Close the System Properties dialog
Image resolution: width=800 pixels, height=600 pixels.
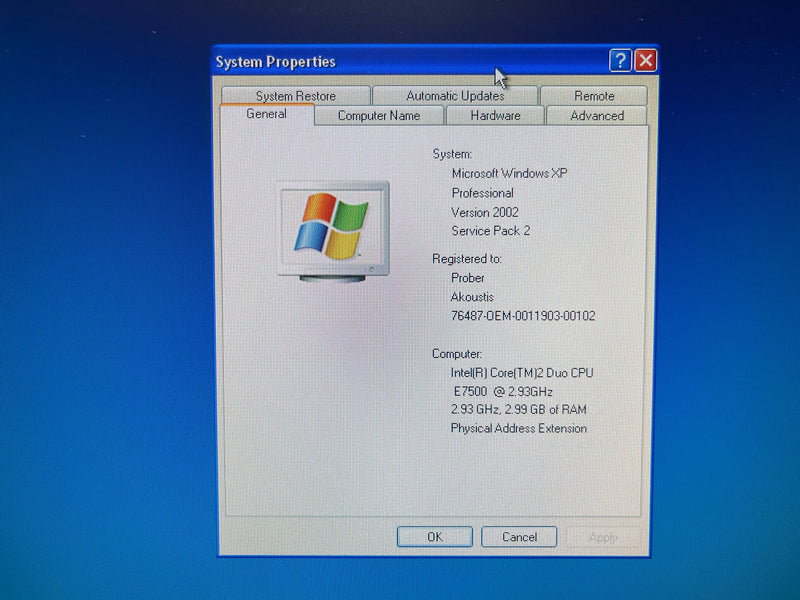[x=645, y=61]
